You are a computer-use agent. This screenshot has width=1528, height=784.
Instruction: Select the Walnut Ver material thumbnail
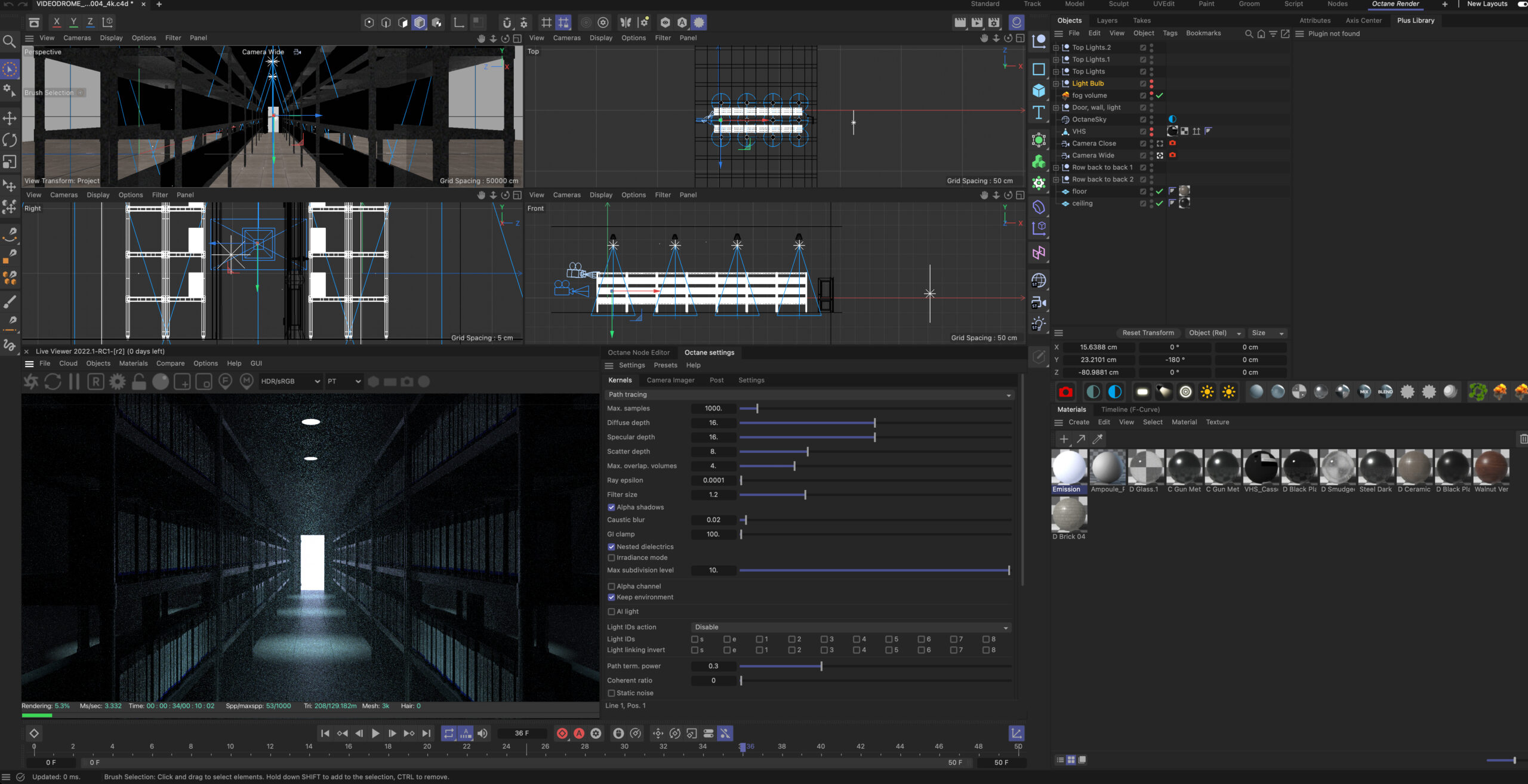point(1490,467)
